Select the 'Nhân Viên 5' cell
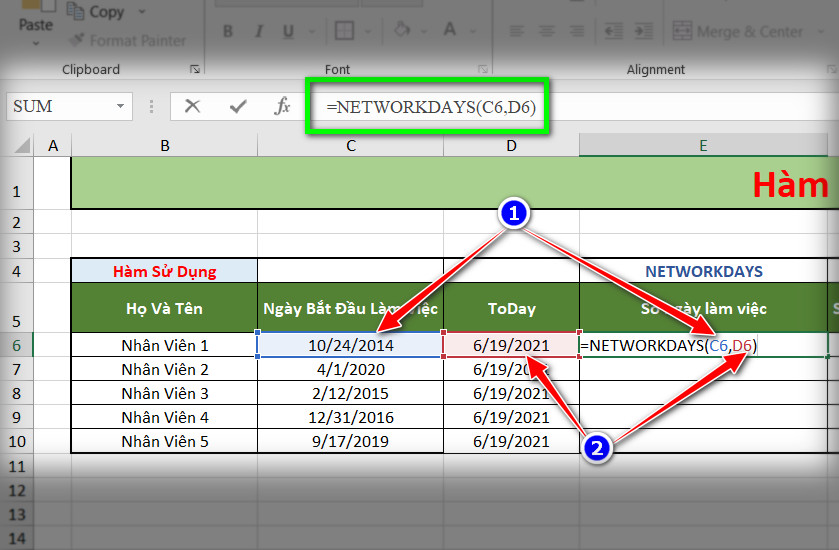839x550 pixels. [164, 441]
